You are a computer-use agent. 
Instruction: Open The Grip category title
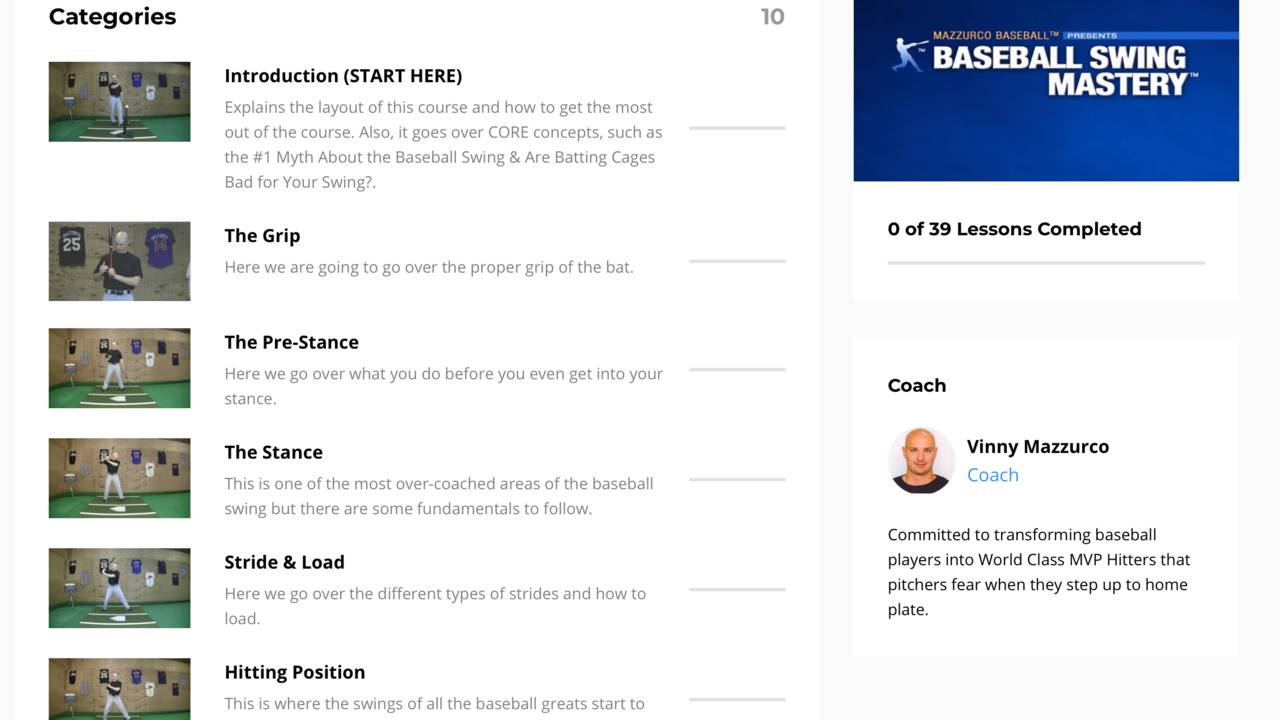click(262, 236)
